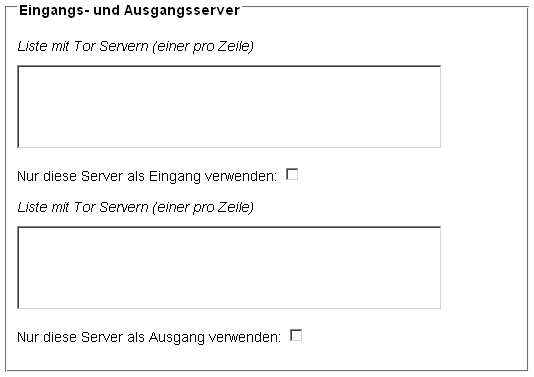This screenshot has width=534, height=377.
Task: Focus the entry server list text box
Action: [229, 107]
